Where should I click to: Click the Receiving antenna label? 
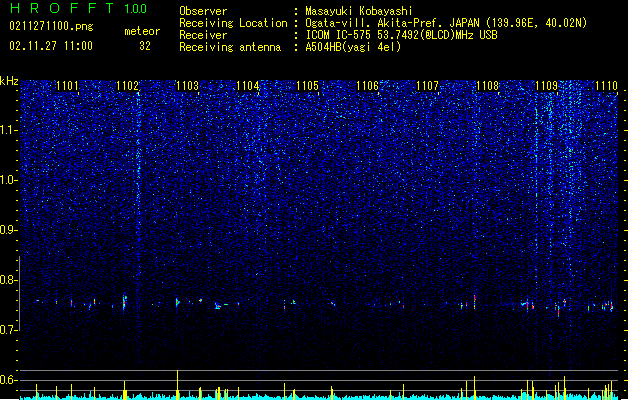point(230,47)
